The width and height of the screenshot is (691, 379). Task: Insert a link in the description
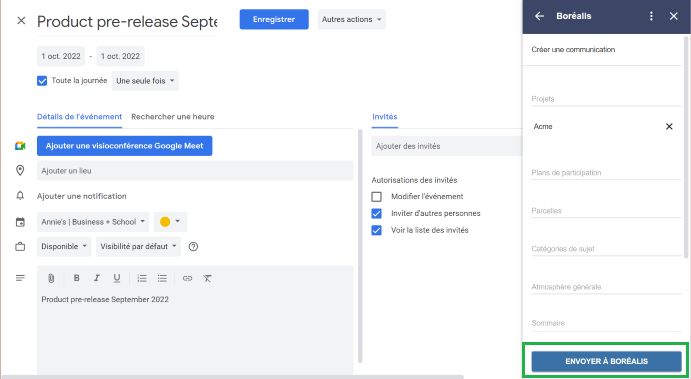coord(187,278)
